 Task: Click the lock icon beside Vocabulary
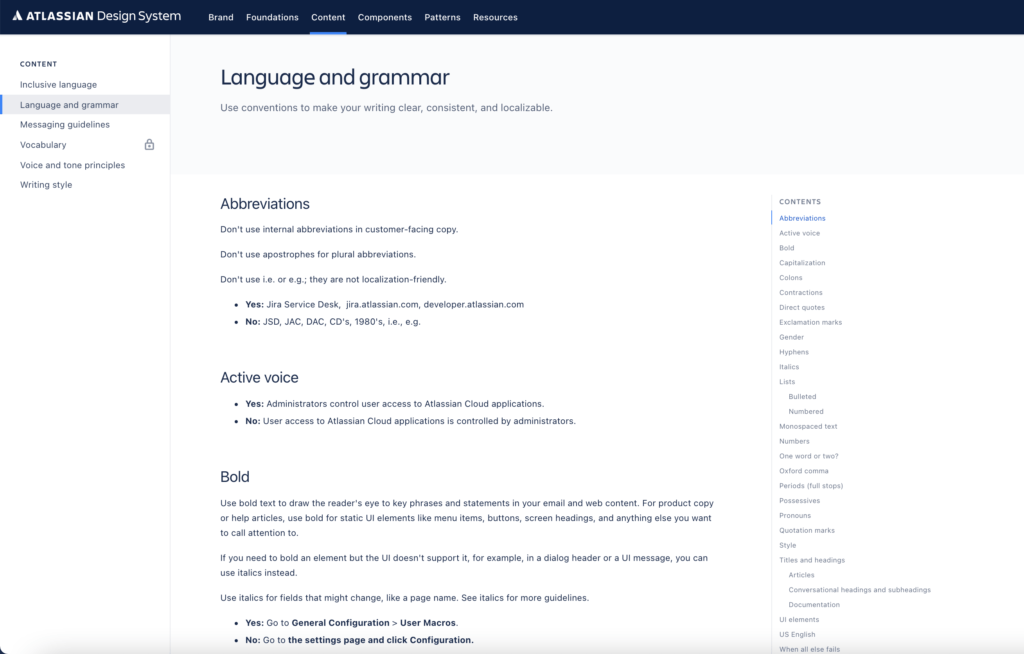pos(148,144)
